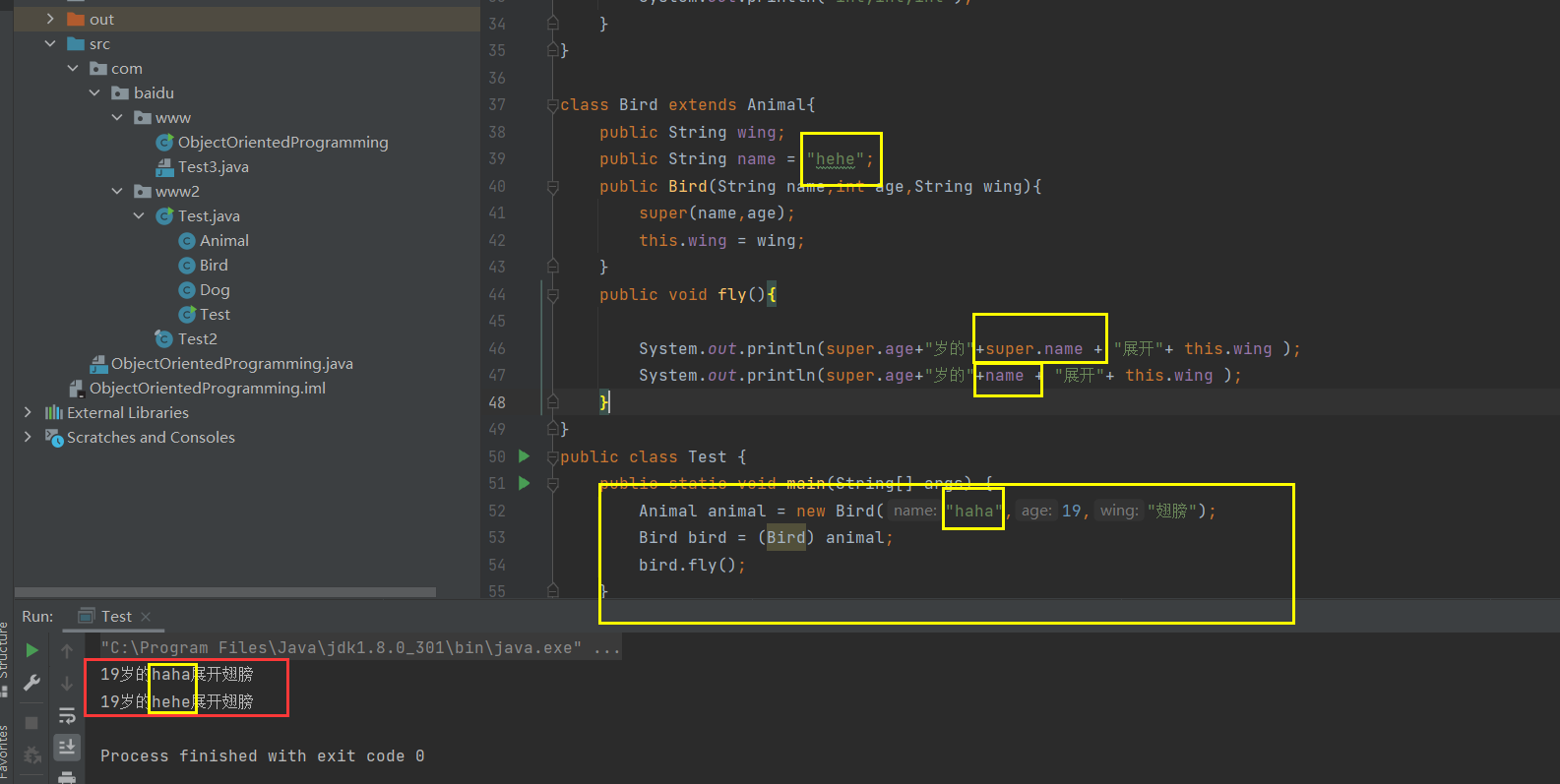Click 'public String wing;' on line 38

[x=692, y=132]
